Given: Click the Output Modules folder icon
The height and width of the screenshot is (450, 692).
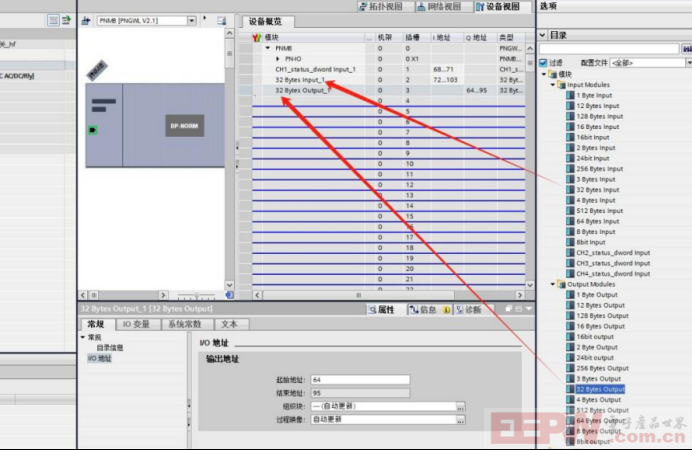Looking at the screenshot, I should 561,284.
